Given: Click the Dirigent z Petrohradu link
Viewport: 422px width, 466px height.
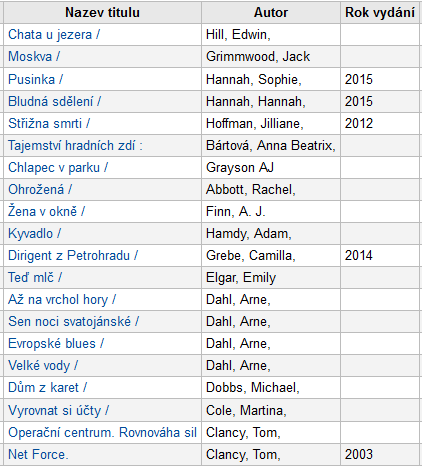Looking at the screenshot, I should coord(73,256).
